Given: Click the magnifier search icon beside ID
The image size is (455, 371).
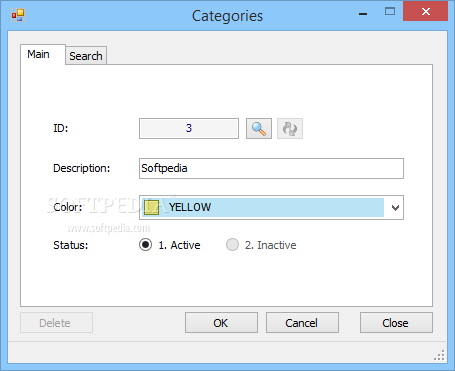Looking at the screenshot, I should [x=259, y=128].
